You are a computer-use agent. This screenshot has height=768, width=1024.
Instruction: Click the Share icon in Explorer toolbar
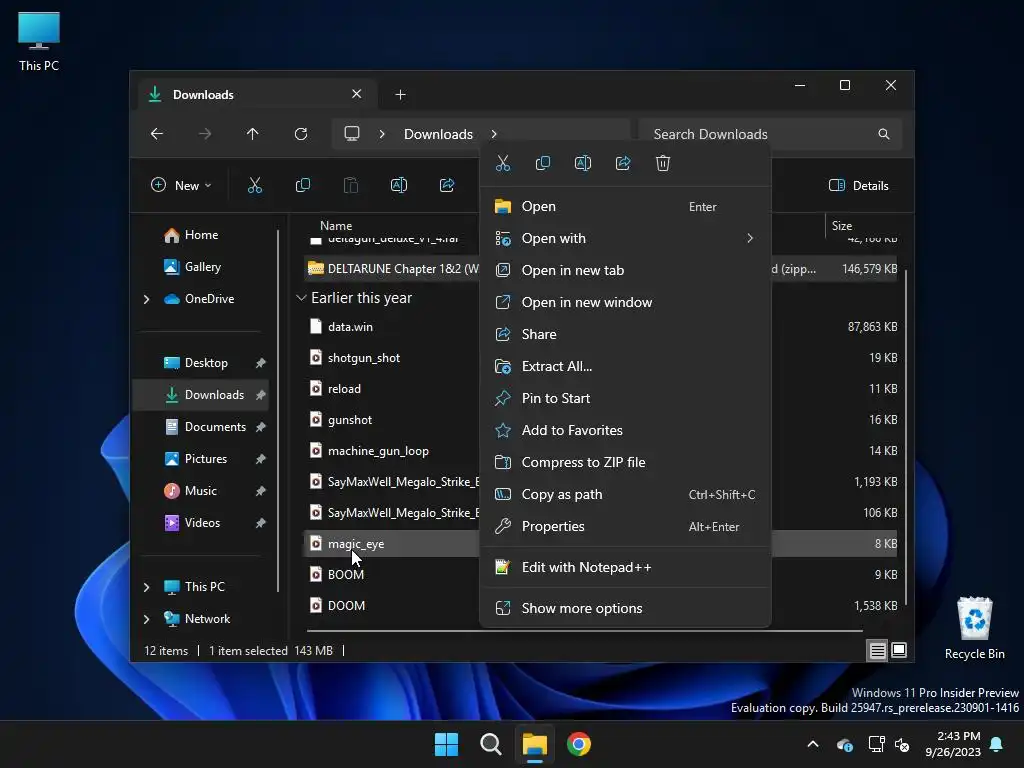447,185
